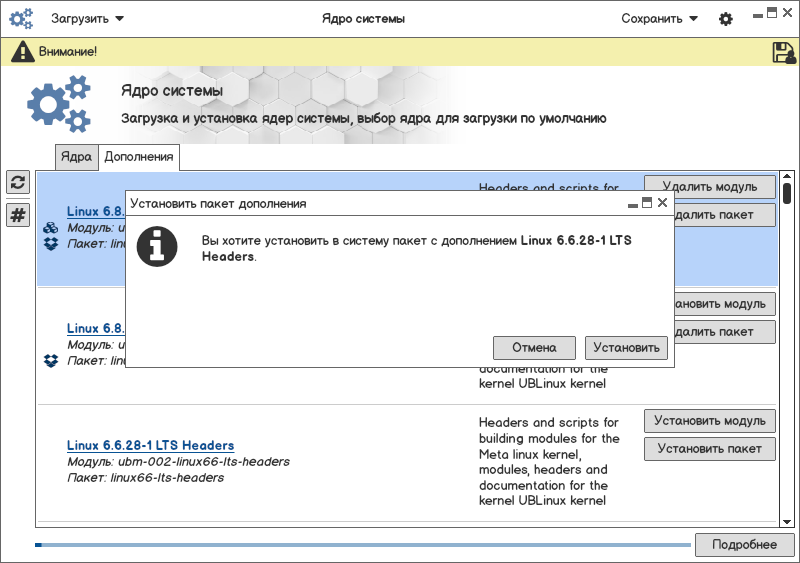
Task: Open settings via the gear icon
Action: click(x=726, y=19)
